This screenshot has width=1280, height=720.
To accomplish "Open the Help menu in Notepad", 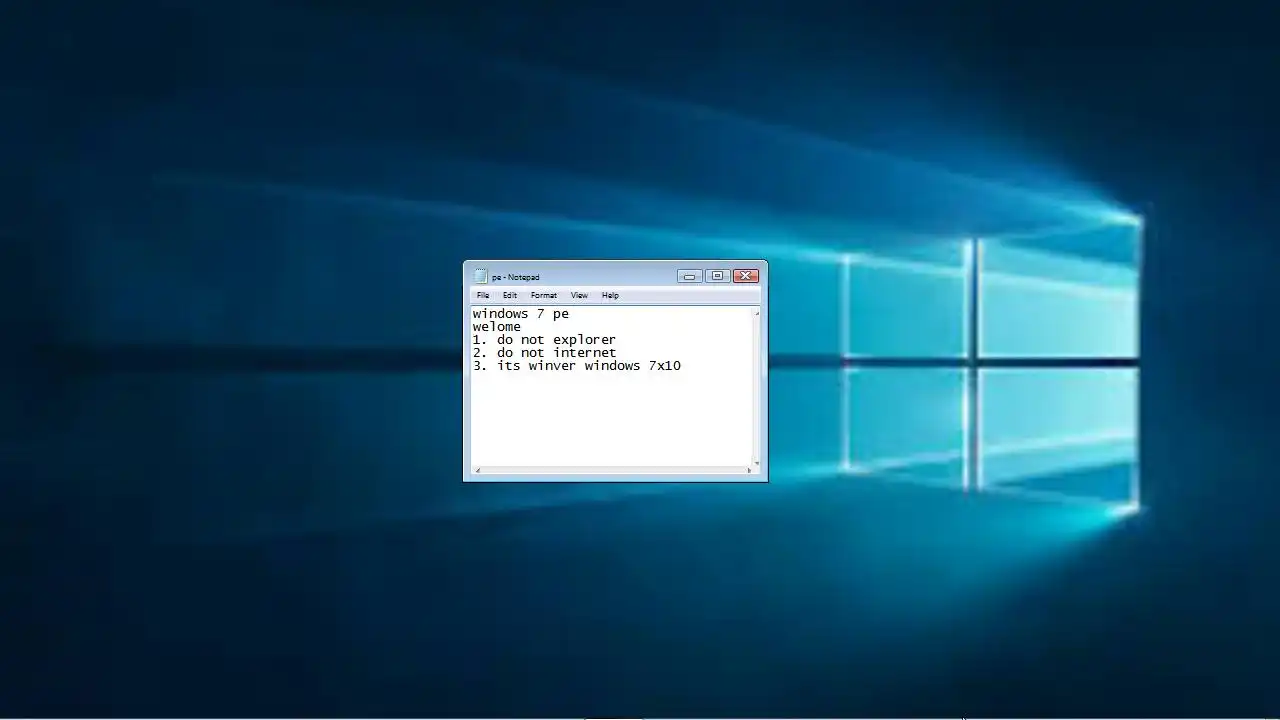I will click(610, 295).
